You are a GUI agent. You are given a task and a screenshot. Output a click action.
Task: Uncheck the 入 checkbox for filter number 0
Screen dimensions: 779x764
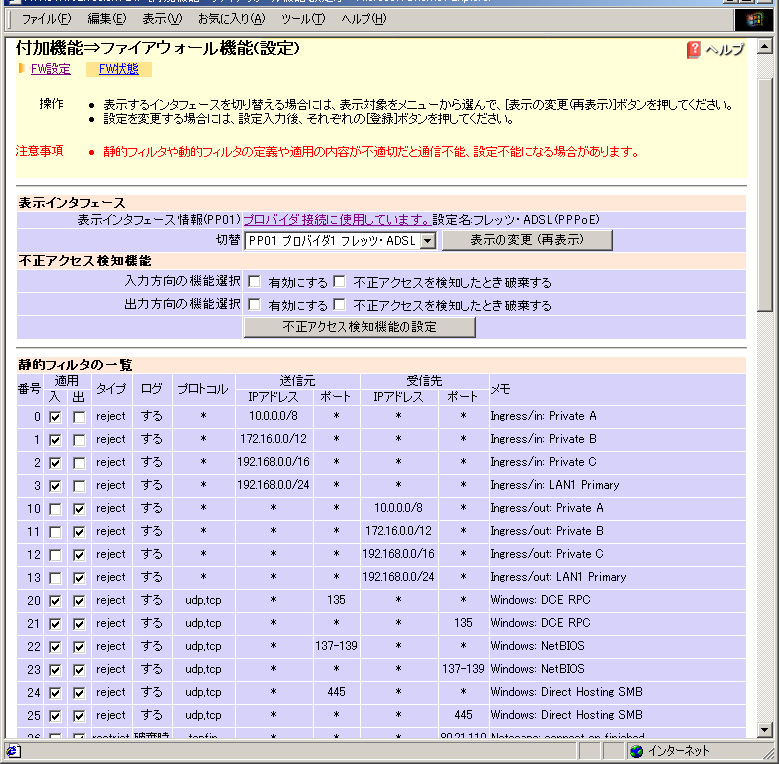[55, 416]
